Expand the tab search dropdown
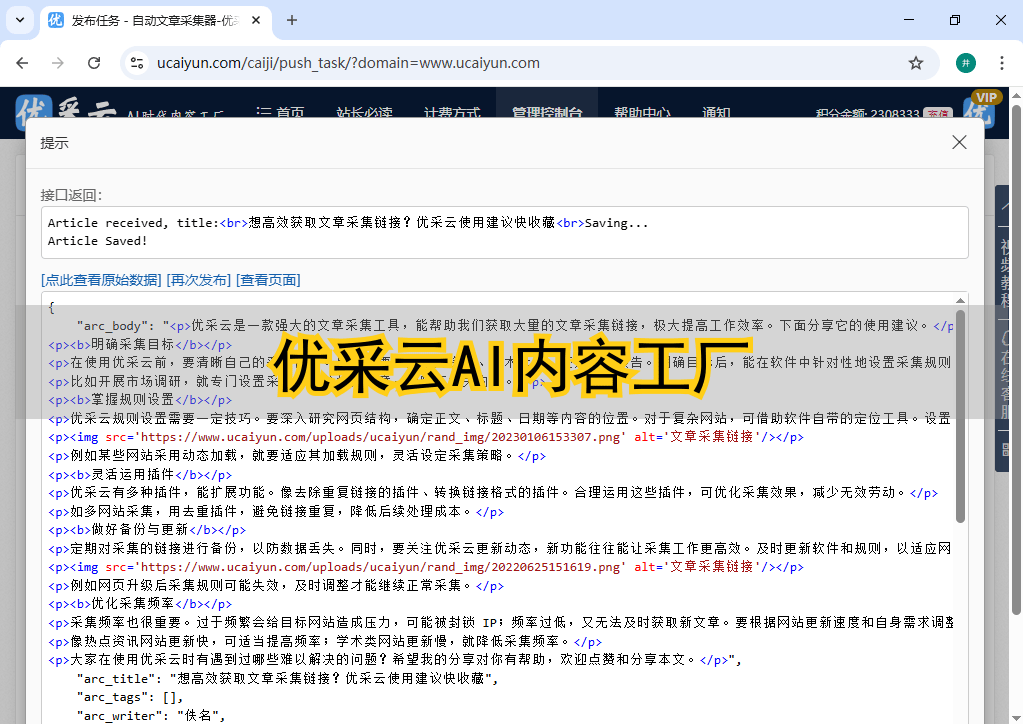 click(x=20, y=20)
